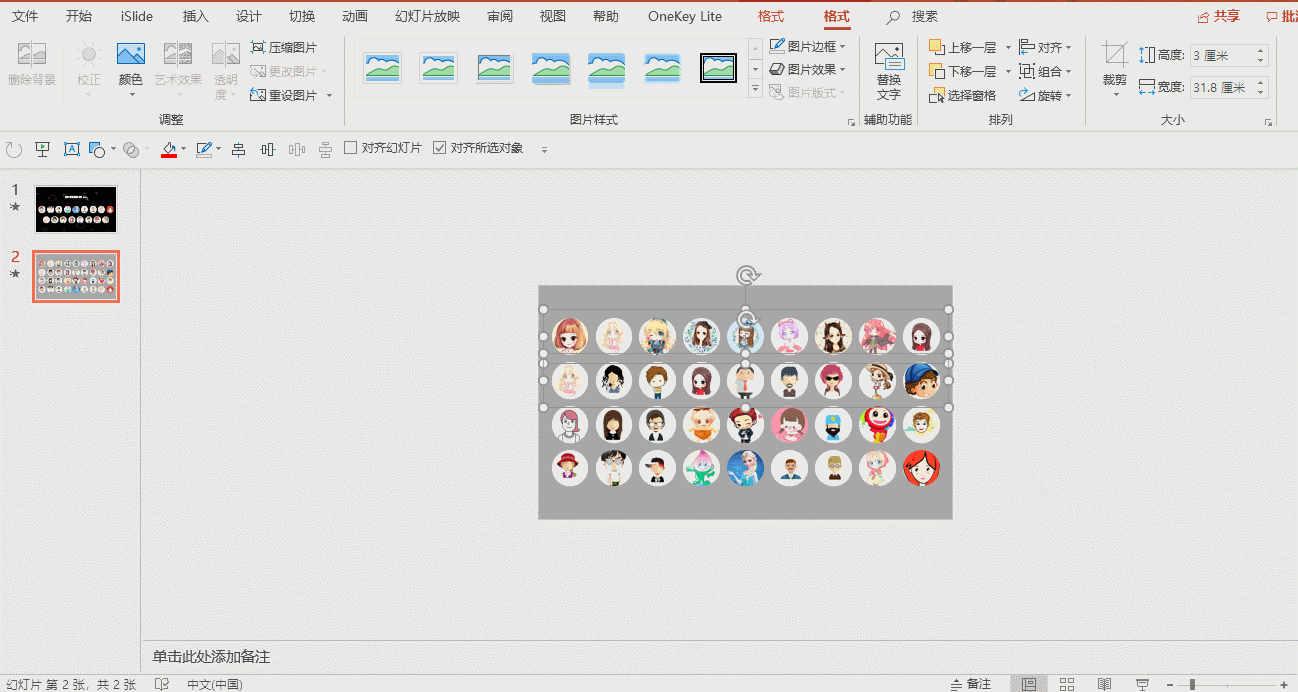
Task: Click align middle vertically icon in quick toolbar
Action: click(x=267, y=149)
